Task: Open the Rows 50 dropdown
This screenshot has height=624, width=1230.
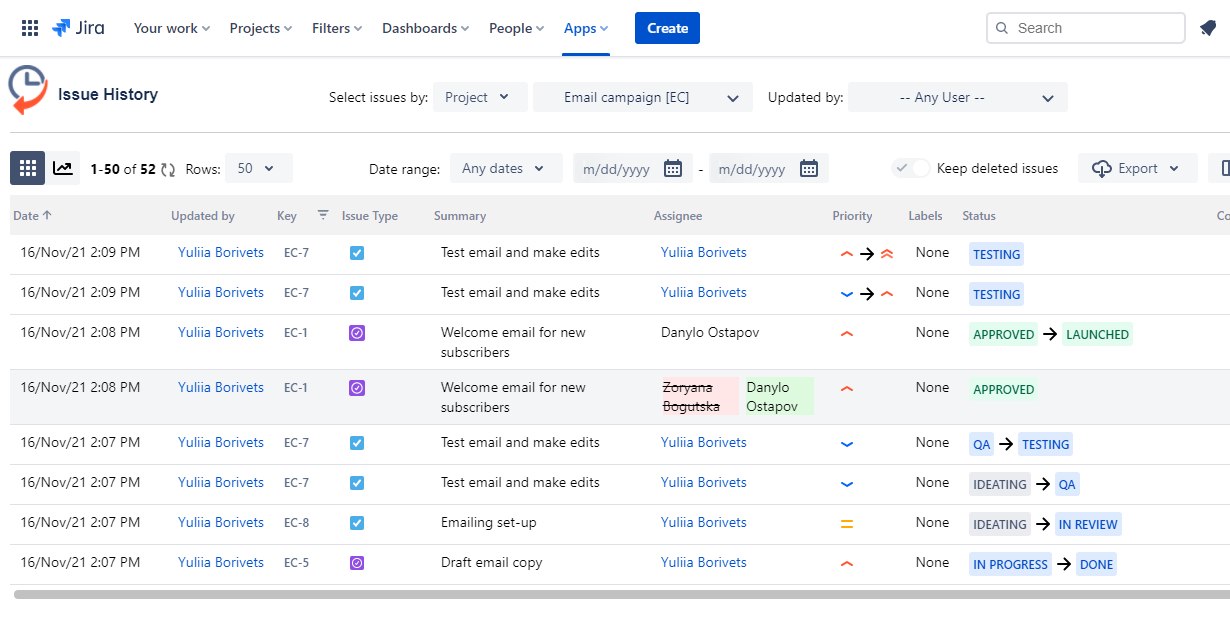Action: click(259, 168)
